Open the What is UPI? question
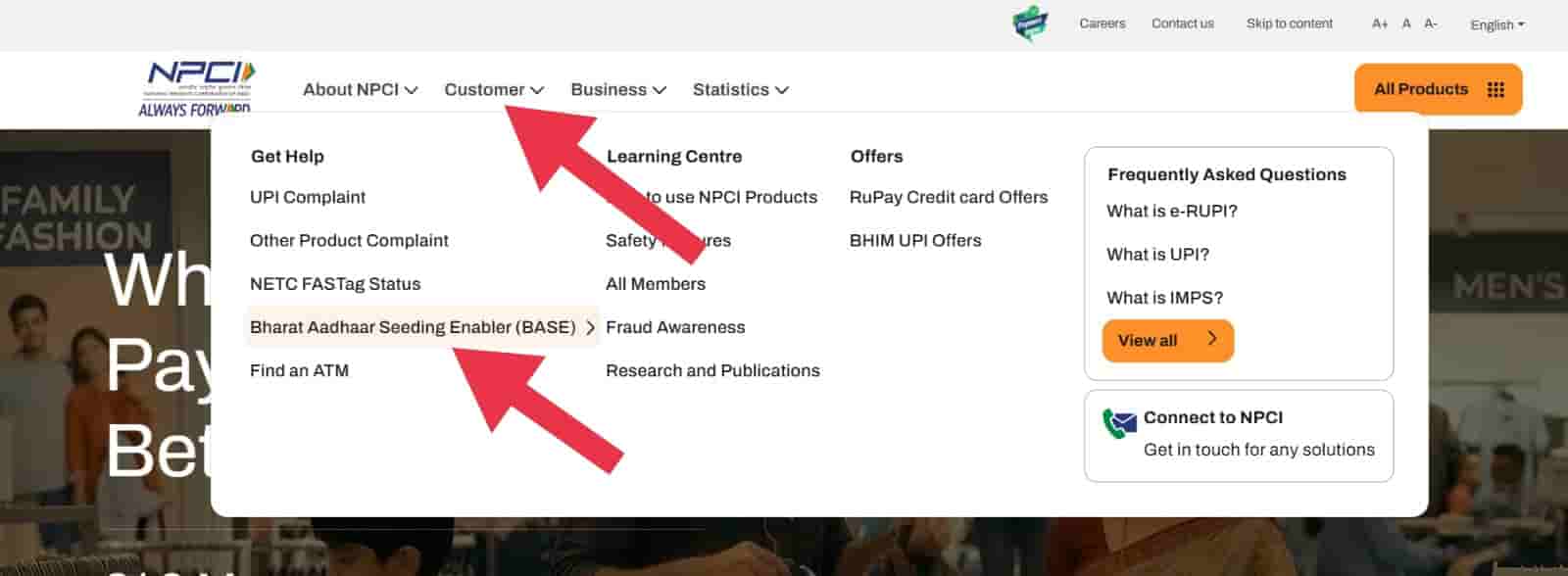This screenshot has height=576, width=1568. 1158,255
